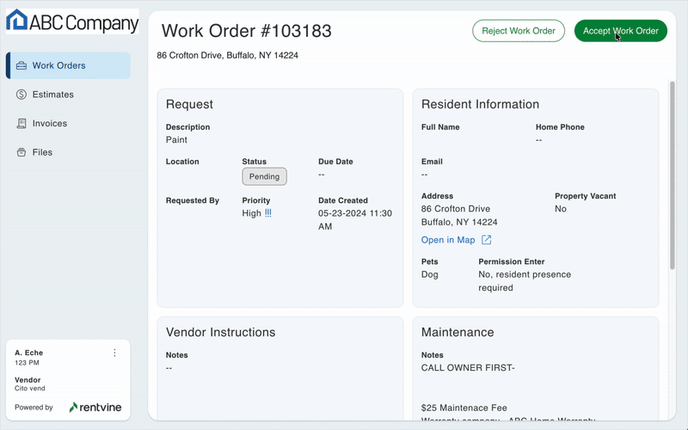Click the CALL OWNER FIRST maintenance note
Viewport: 688px width, 430px height.
(x=468, y=367)
